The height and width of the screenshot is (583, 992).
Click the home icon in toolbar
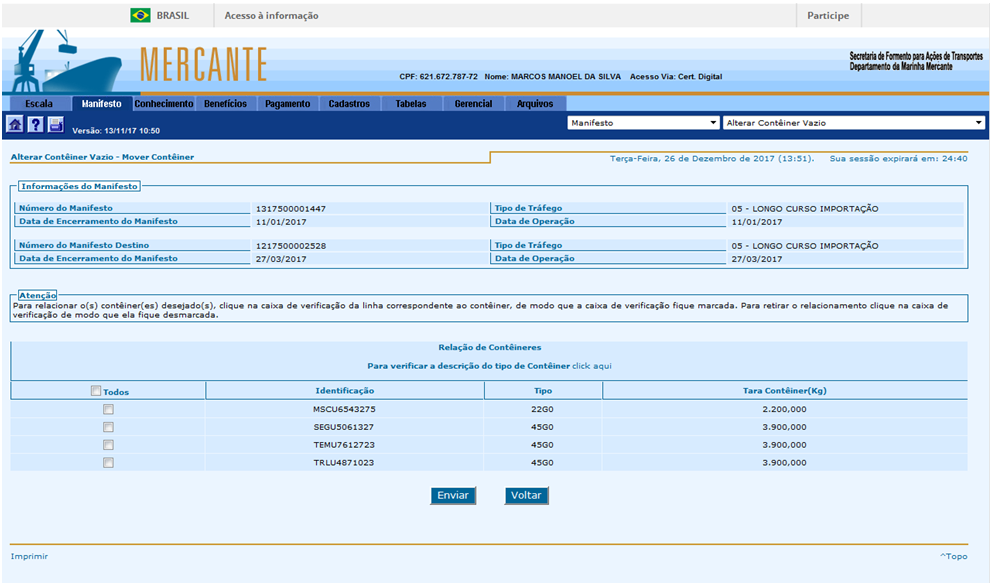coord(15,125)
